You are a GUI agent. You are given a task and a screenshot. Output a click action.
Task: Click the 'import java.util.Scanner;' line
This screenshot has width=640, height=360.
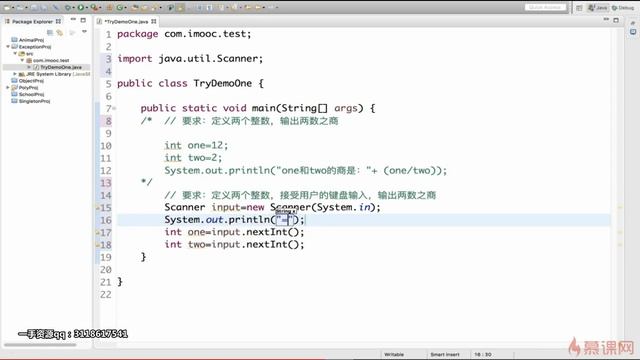[x=190, y=59]
